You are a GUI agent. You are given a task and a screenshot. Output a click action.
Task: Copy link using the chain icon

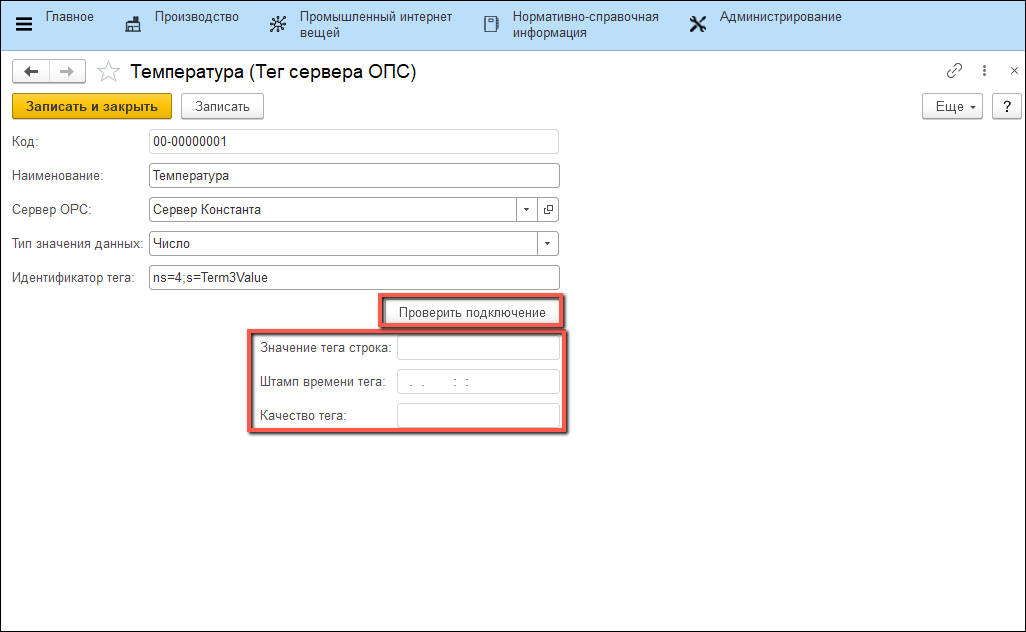[x=954, y=71]
